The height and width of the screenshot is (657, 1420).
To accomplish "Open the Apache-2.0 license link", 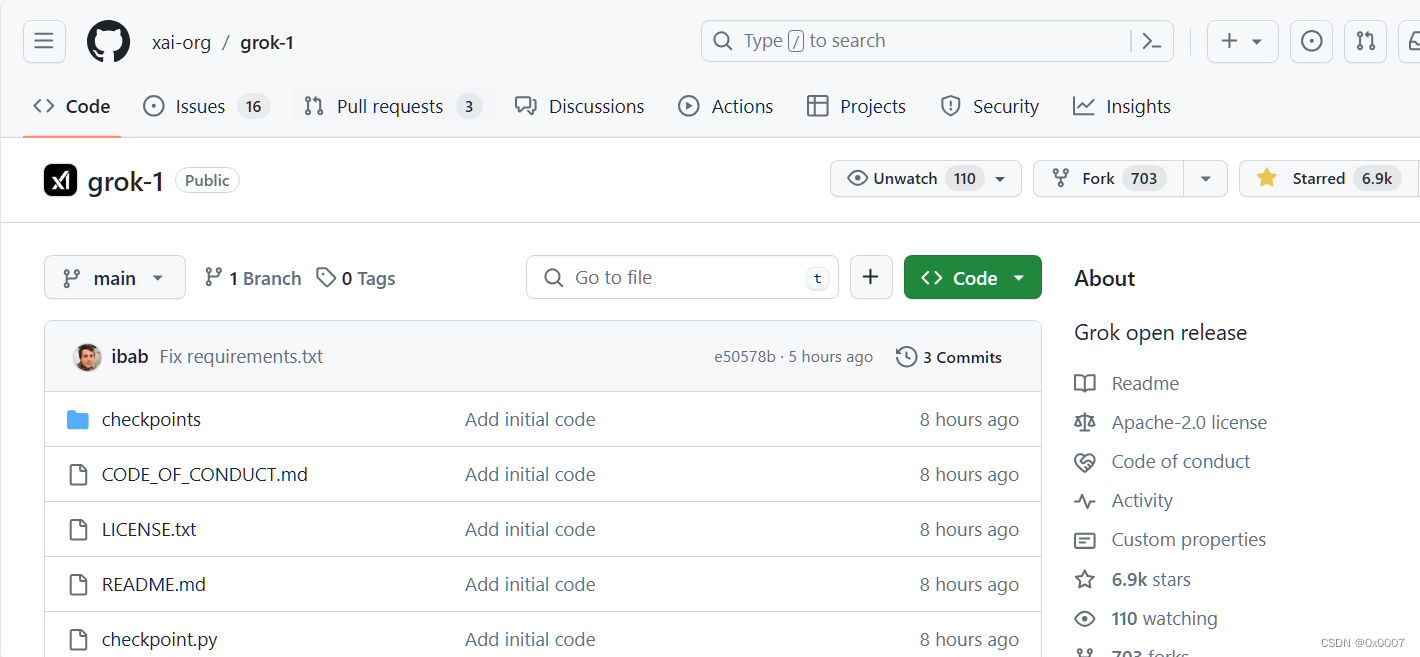I will click(1189, 422).
